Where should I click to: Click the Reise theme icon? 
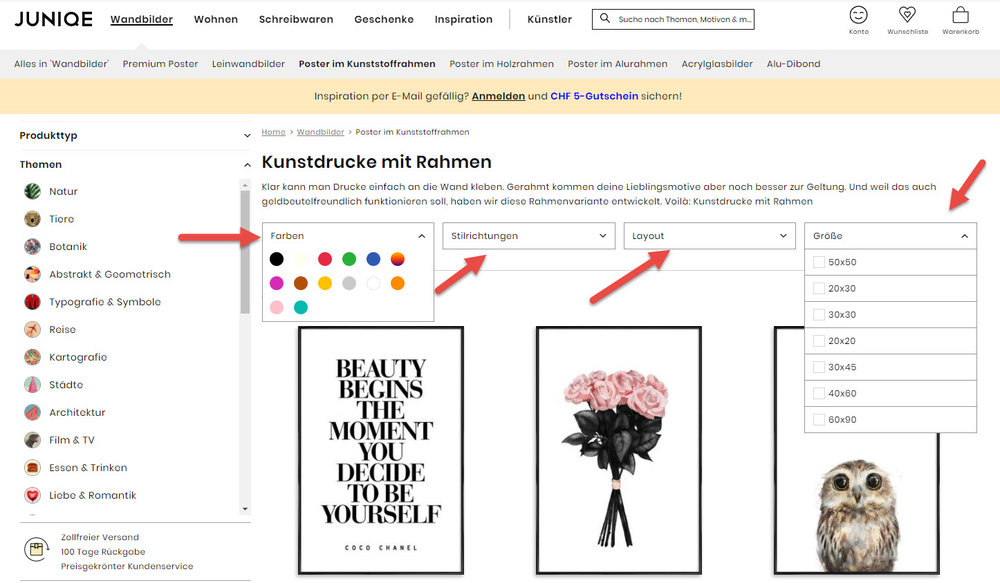33,329
